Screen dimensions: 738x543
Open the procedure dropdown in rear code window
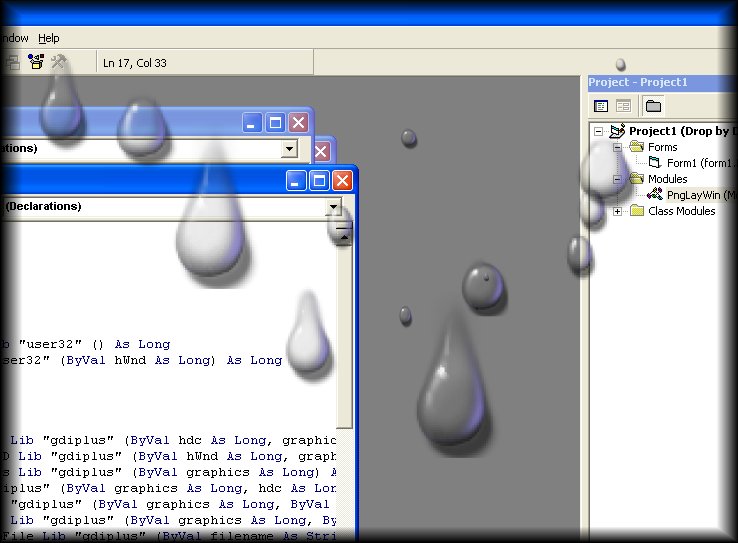point(289,148)
